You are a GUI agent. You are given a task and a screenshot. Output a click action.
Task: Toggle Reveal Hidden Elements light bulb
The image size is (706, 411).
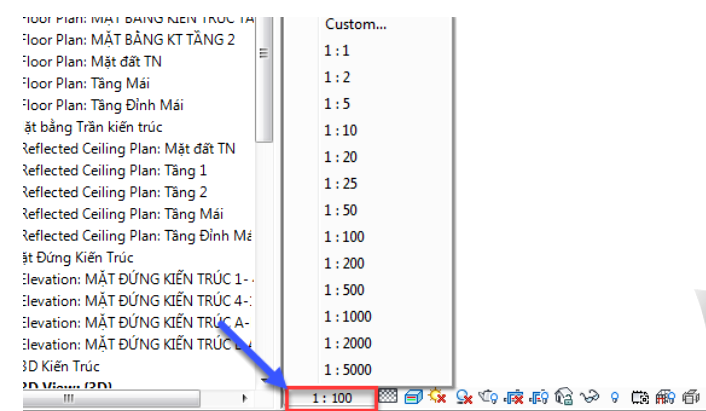click(614, 398)
